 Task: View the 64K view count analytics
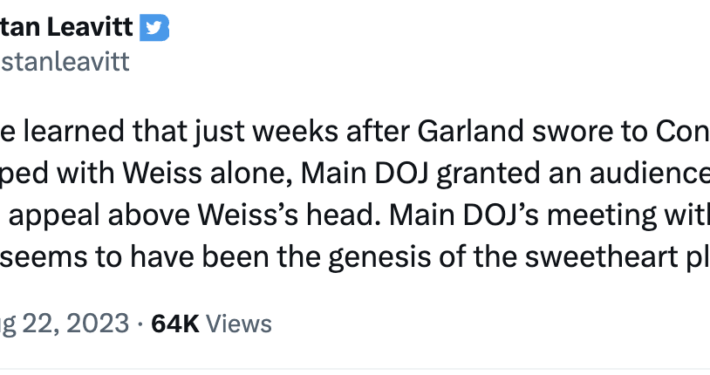[175, 324]
